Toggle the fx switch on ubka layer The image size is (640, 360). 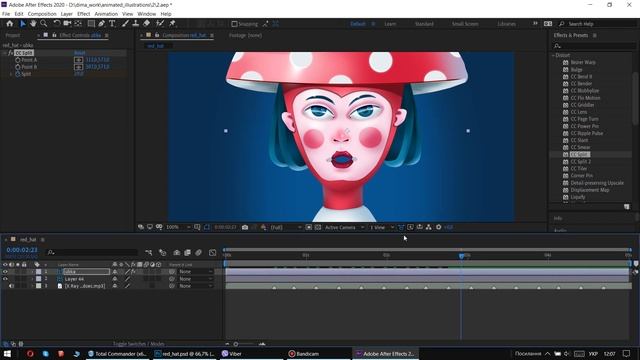tap(133, 271)
